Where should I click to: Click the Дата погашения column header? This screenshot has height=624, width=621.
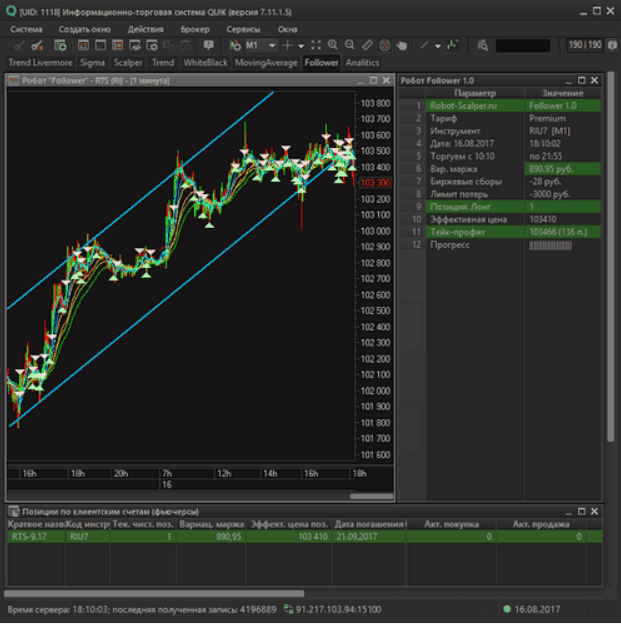coord(369,525)
